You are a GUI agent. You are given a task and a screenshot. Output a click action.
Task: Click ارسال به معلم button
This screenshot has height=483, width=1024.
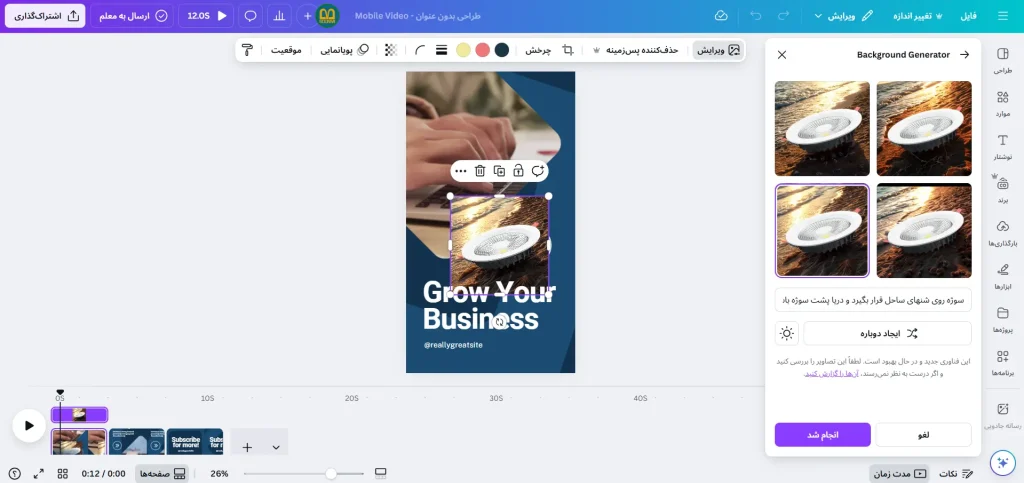click(x=133, y=16)
